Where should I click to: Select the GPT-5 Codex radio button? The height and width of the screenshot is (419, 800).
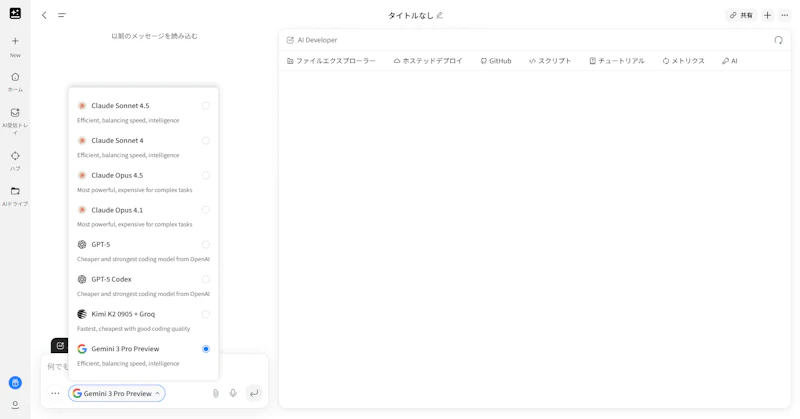206,279
